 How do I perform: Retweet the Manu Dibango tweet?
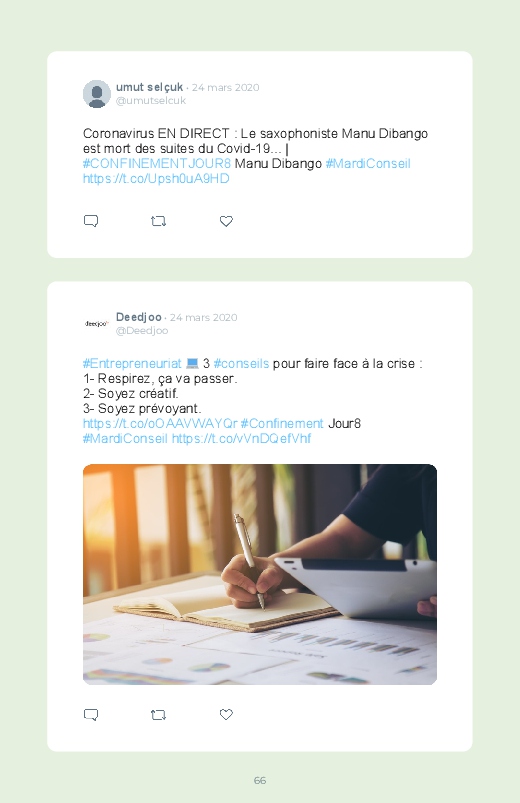(158, 221)
